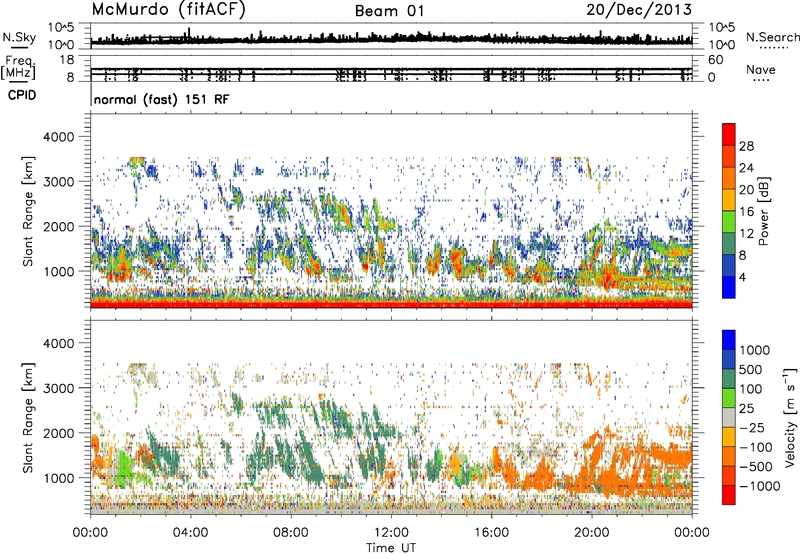
Task: Click the "Beam 01" header text
Action: 389,11
